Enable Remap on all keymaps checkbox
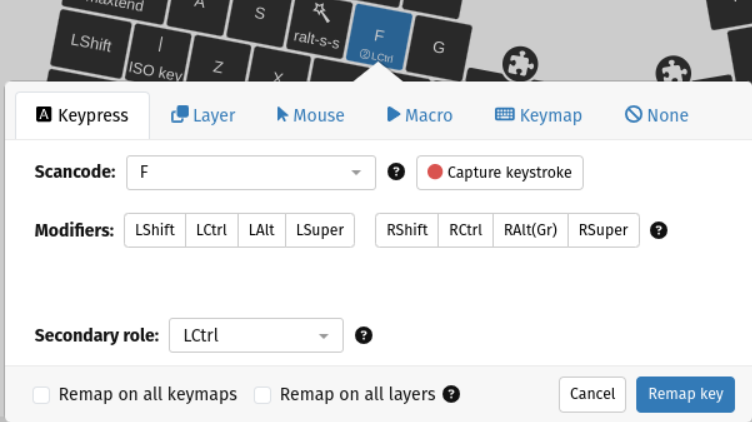 (x=42, y=395)
